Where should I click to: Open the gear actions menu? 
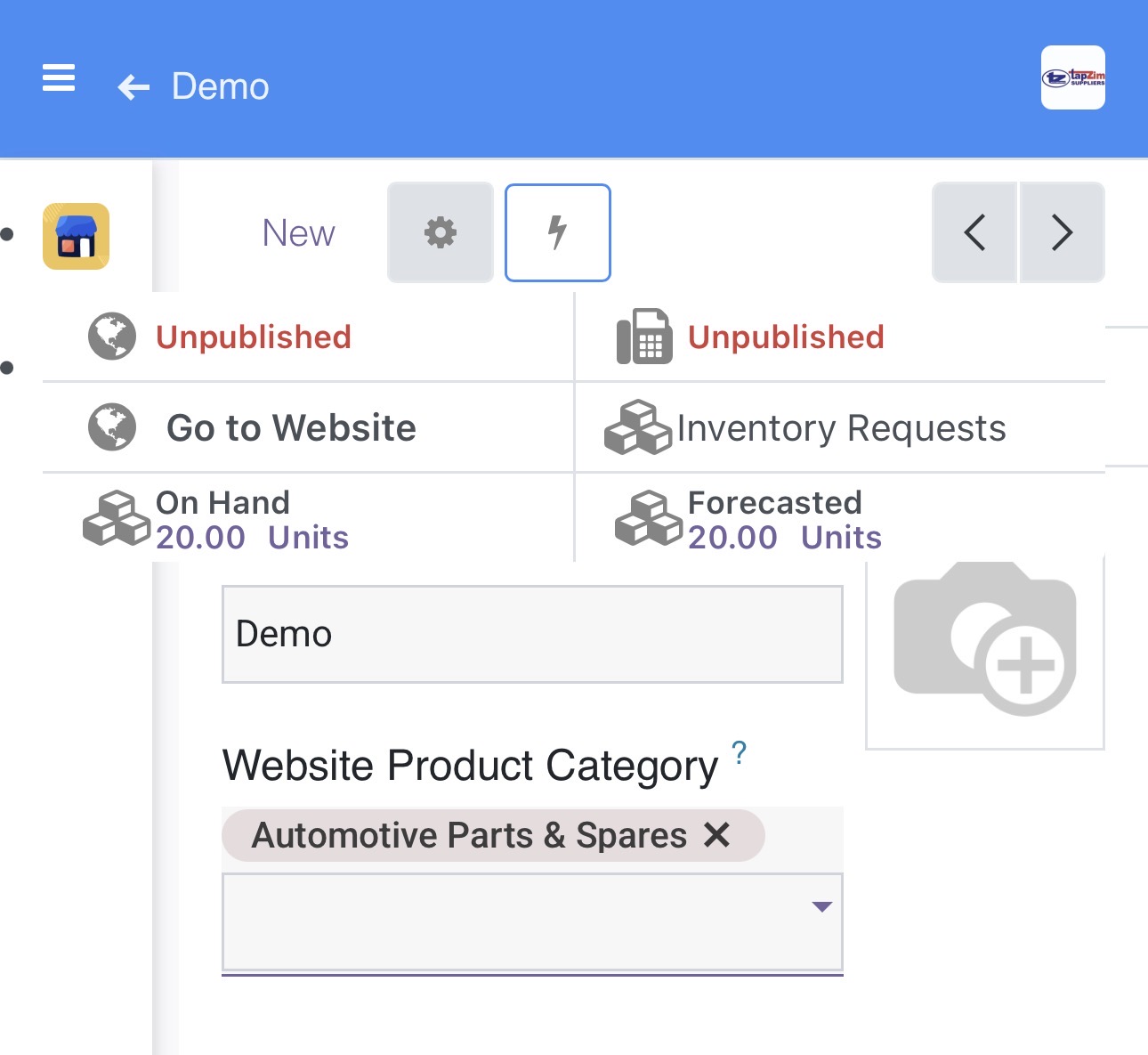click(440, 233)
